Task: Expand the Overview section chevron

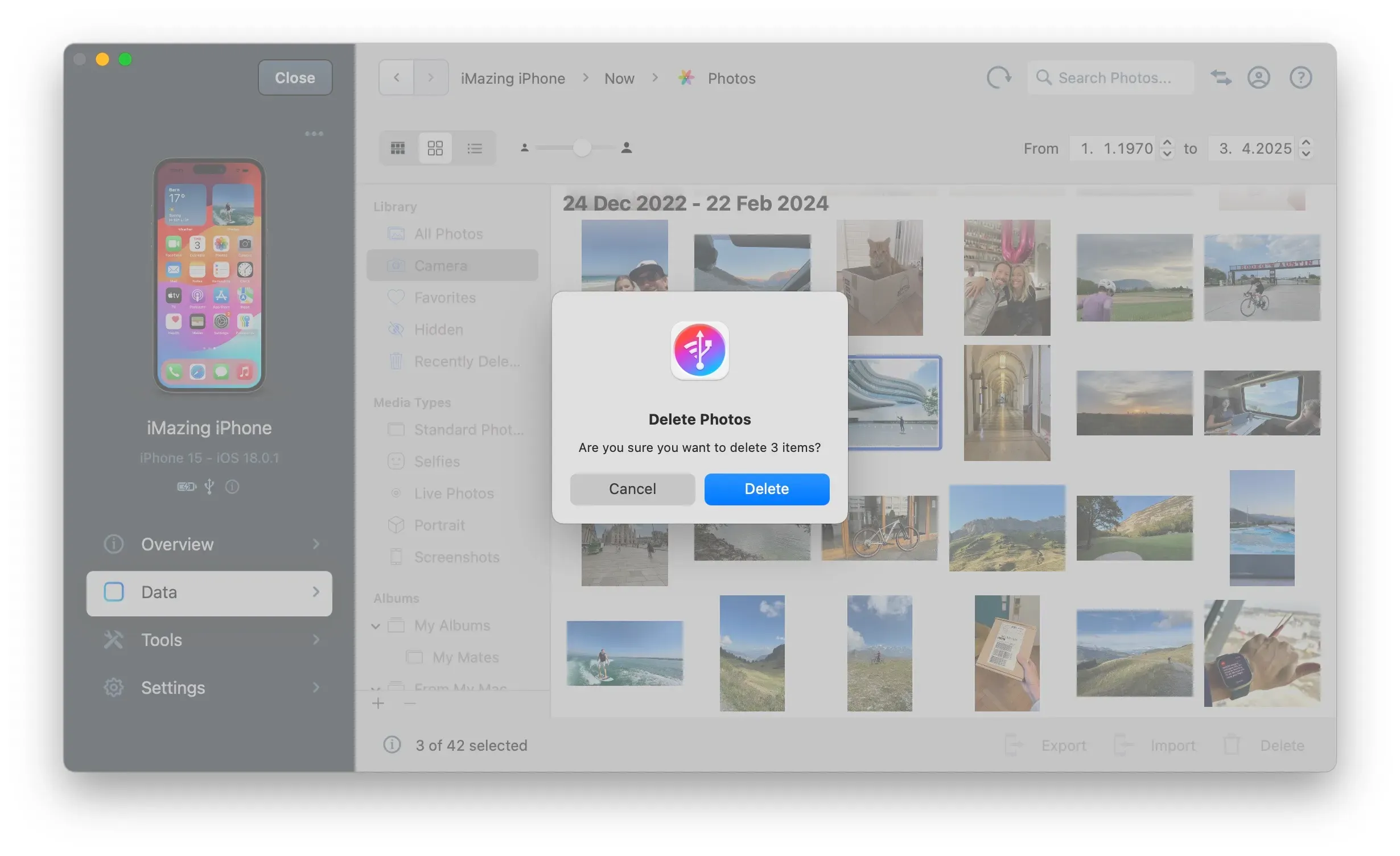Action: point(316,544)
